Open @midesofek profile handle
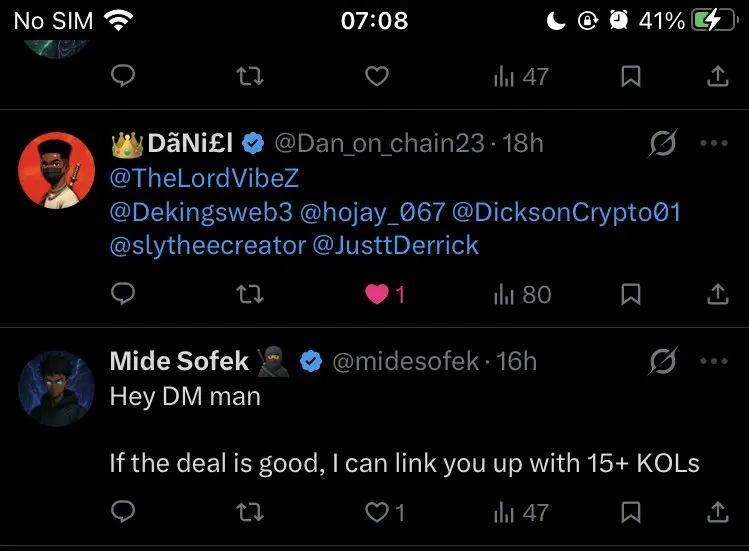The image size is (749, 551). 405,361
